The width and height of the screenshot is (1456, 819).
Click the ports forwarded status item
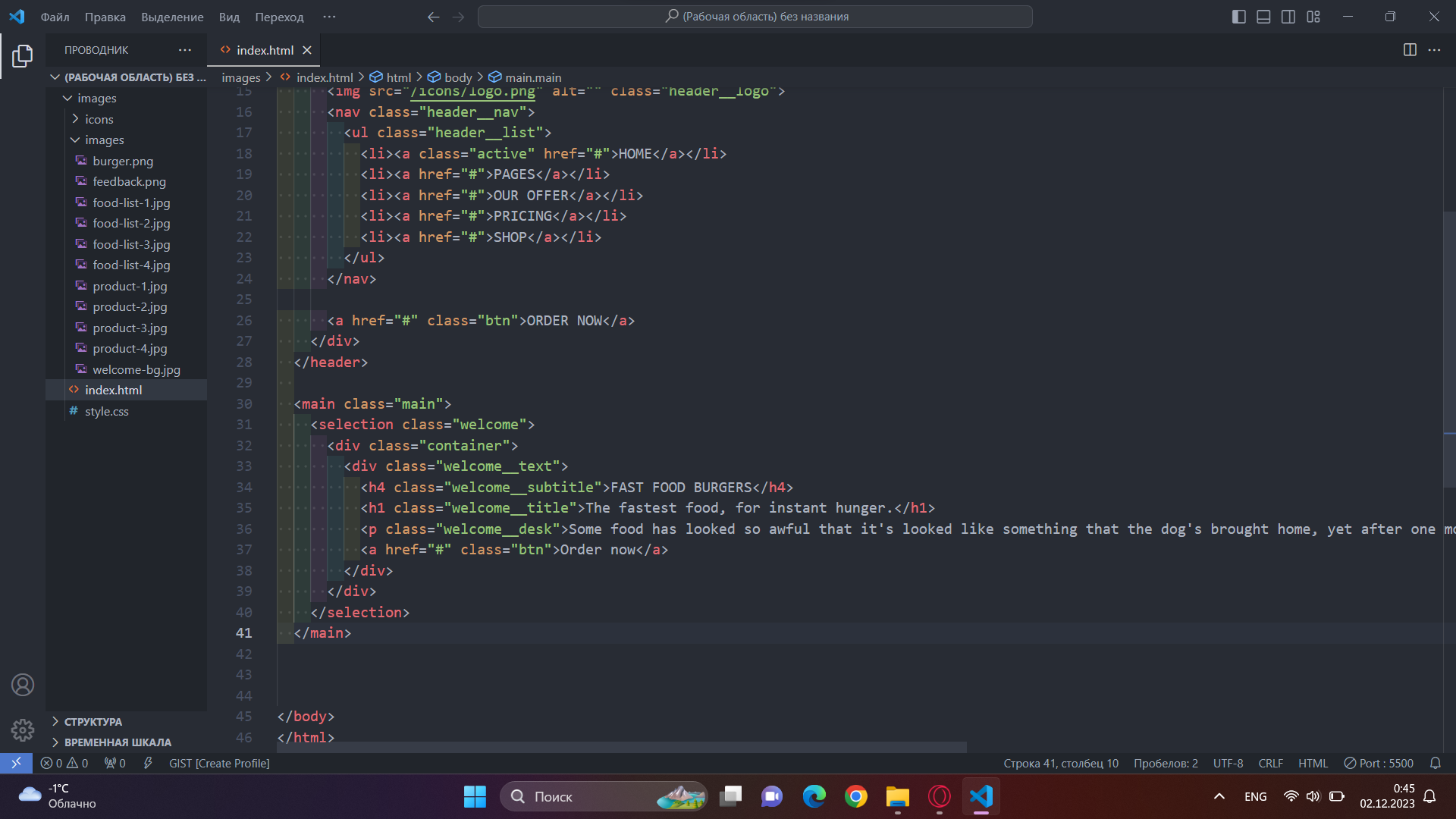[115, 763]
